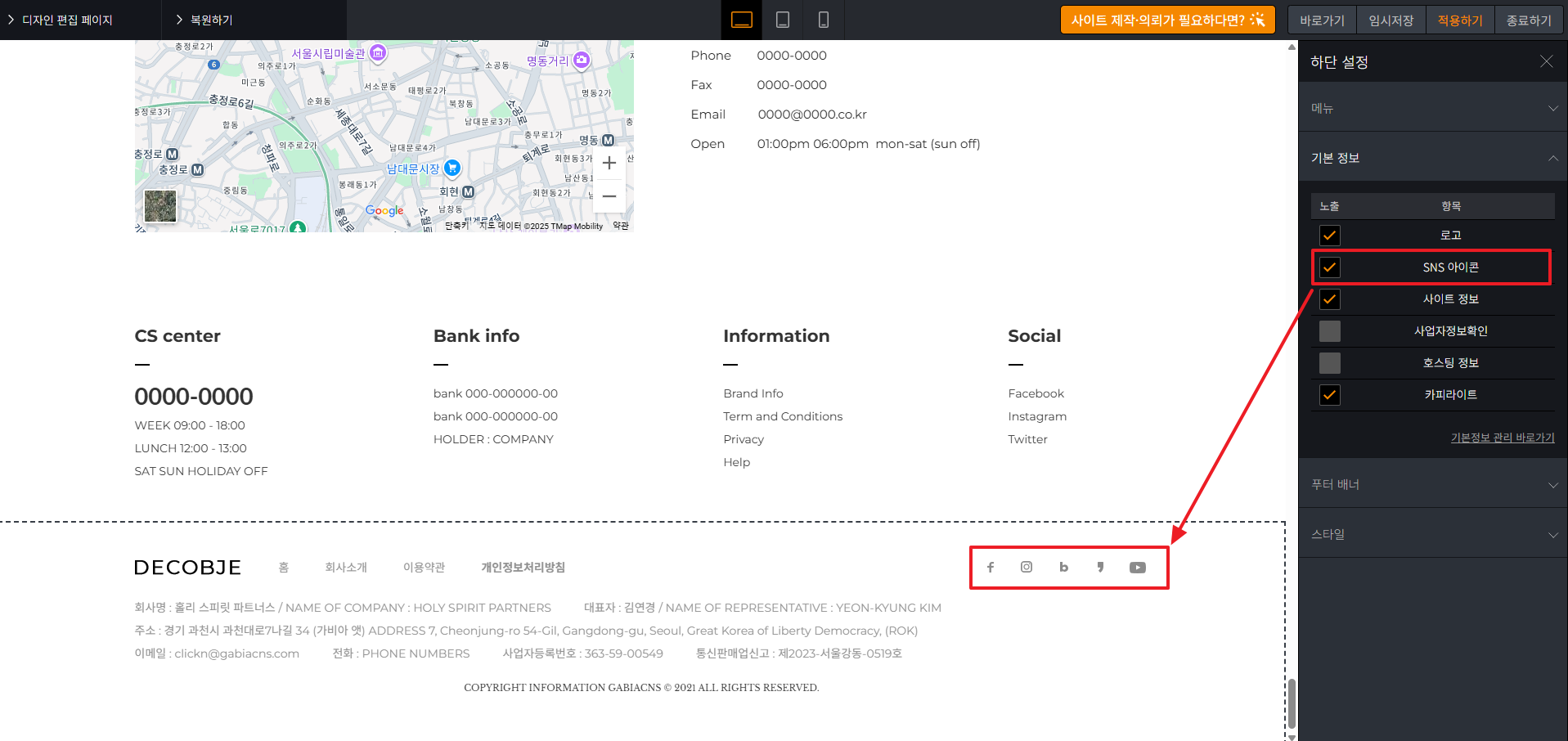Viewport: 1568px width, 741px height.
Task: Uncheck the SNS 아이콘 checkbox
Action: tap(1330, 267)
